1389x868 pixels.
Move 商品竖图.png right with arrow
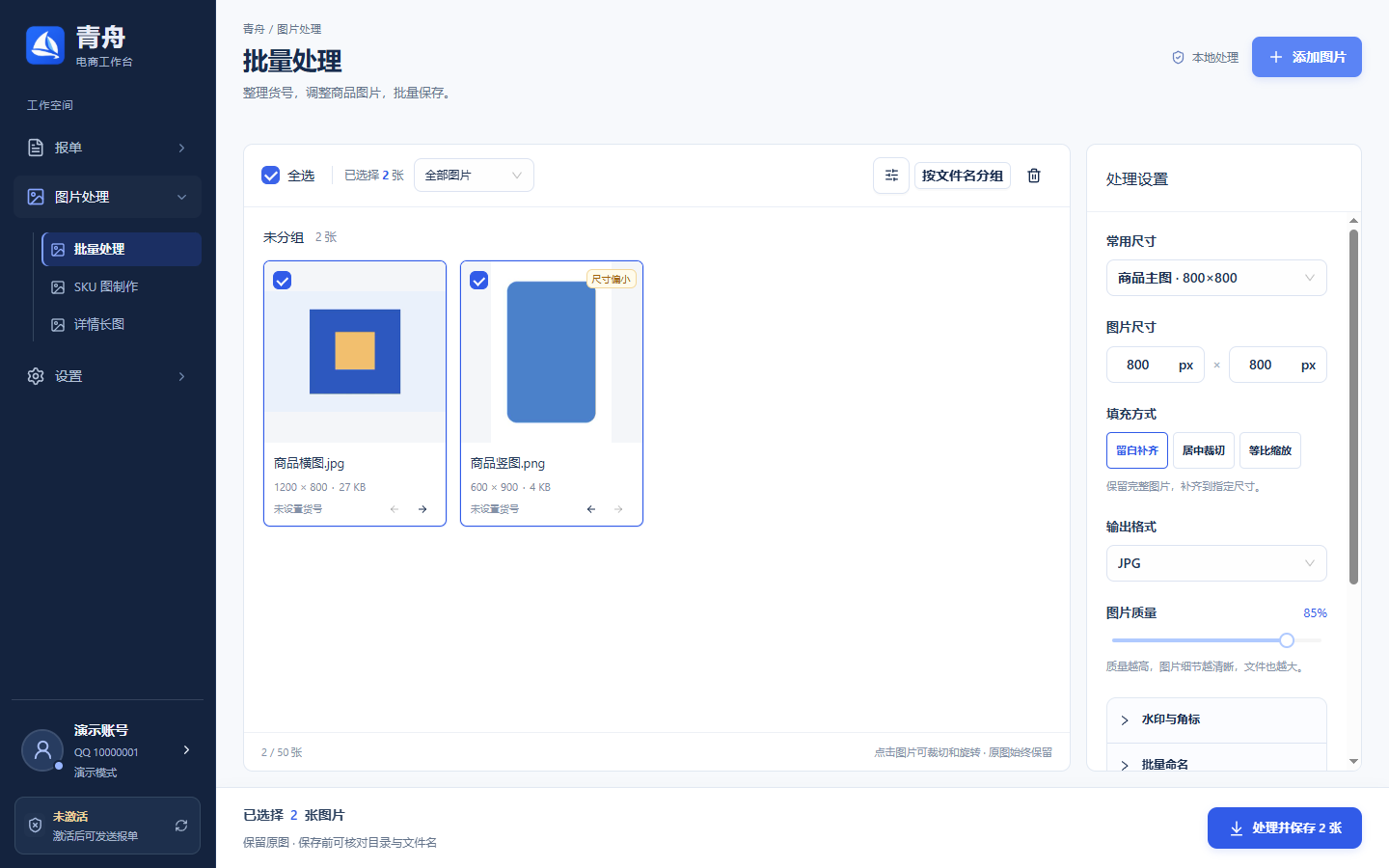click(619, 509)
